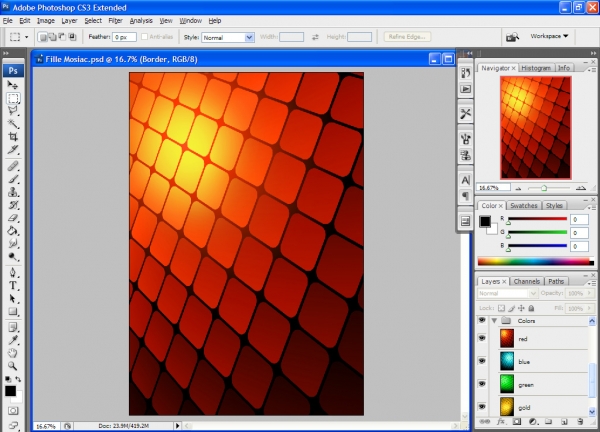Click the red layer thumbnail
The width and height of the screenshot is (600, 432).
point(507,339)
